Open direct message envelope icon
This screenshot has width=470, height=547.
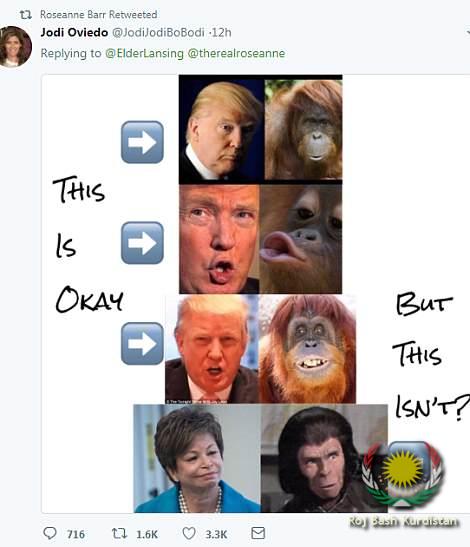(x=258, y=533)
